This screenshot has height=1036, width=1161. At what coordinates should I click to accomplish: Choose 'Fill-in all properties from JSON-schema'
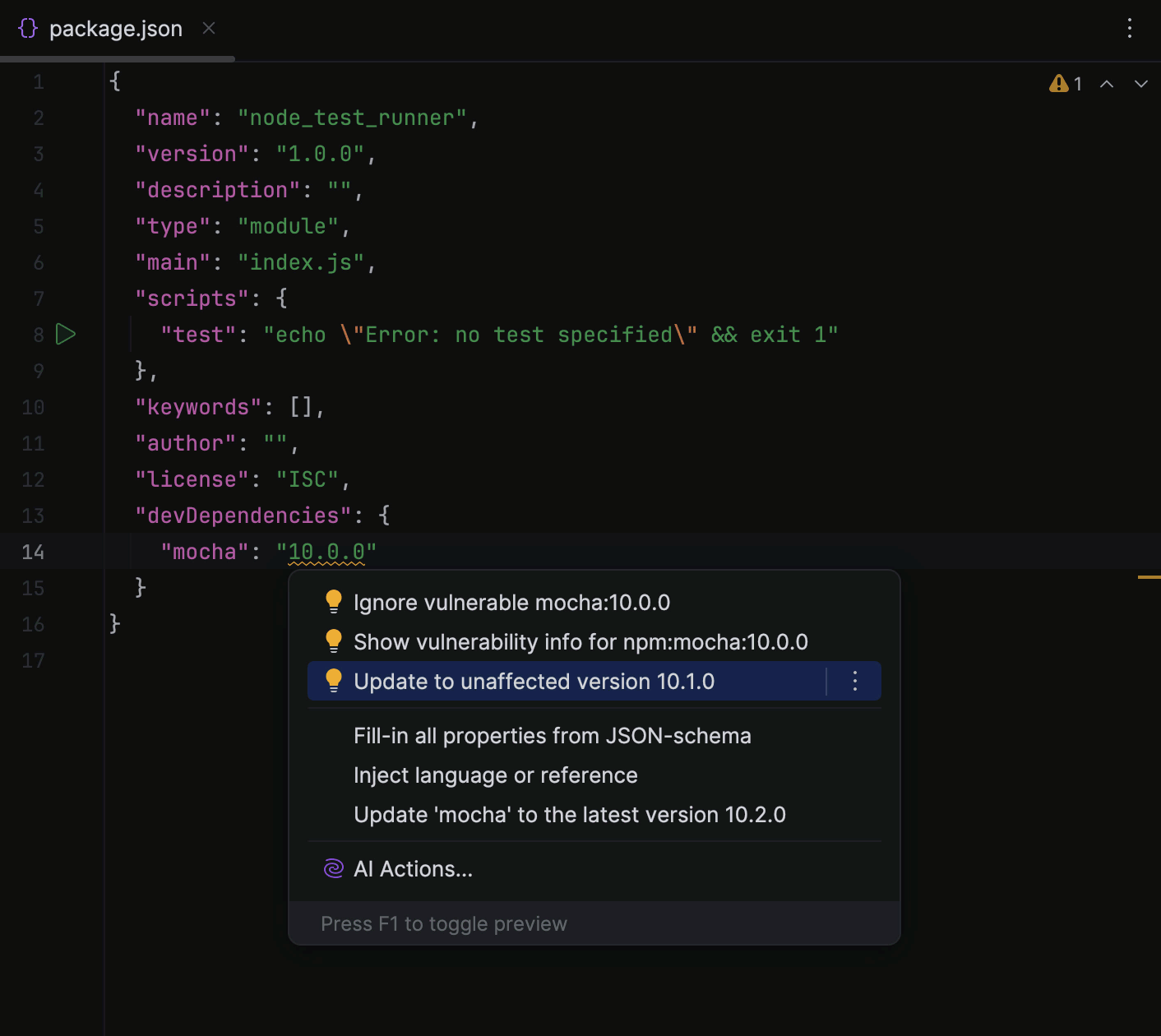tap(552, 735)
